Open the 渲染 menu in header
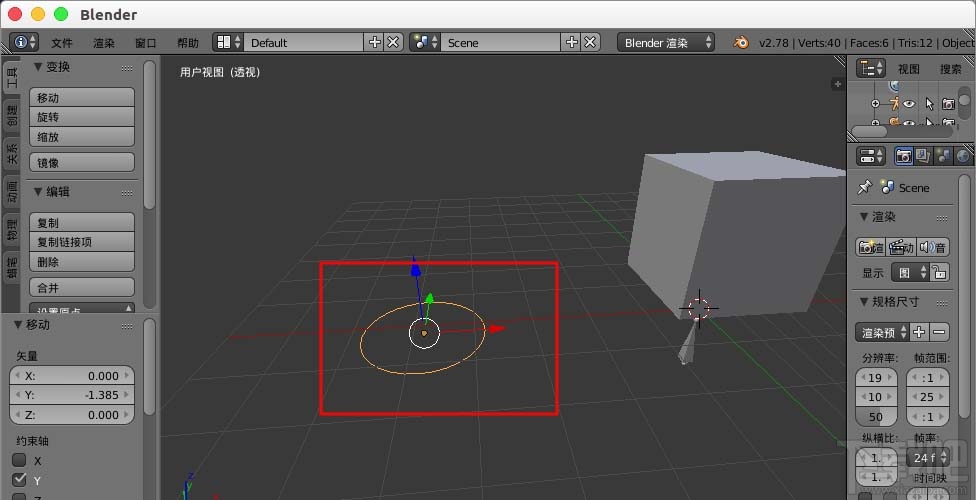Viewport: 976px width, 500px height. coord(104,43)
